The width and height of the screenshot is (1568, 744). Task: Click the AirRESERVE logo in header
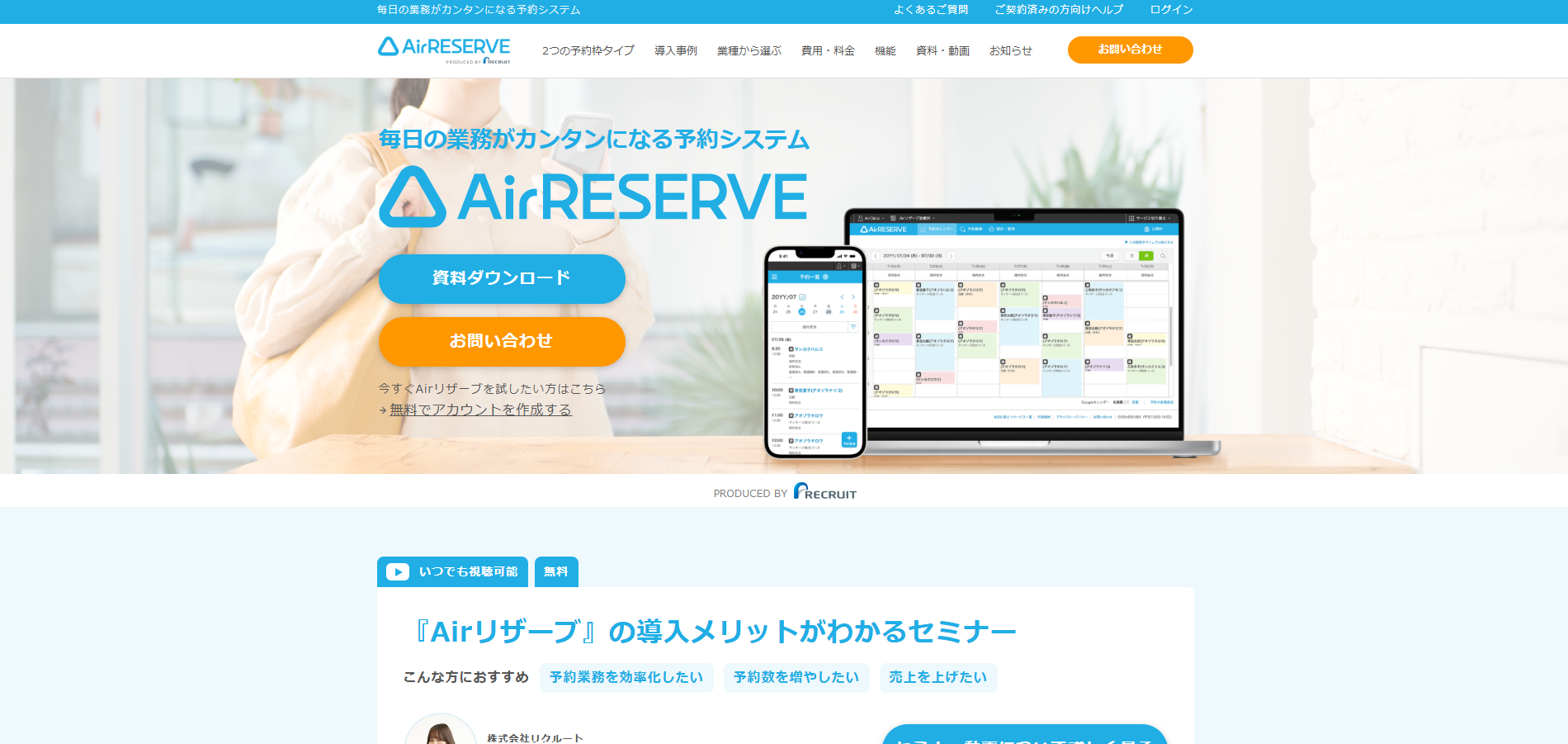click(x=444, y=50)
